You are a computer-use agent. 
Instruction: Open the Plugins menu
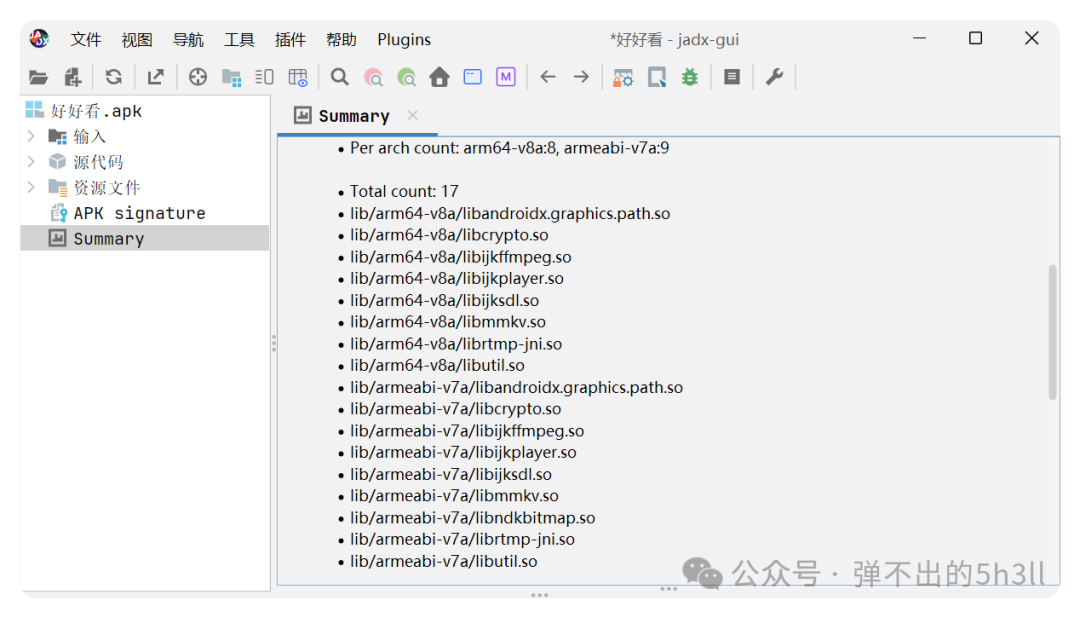(x=404, y=40)
